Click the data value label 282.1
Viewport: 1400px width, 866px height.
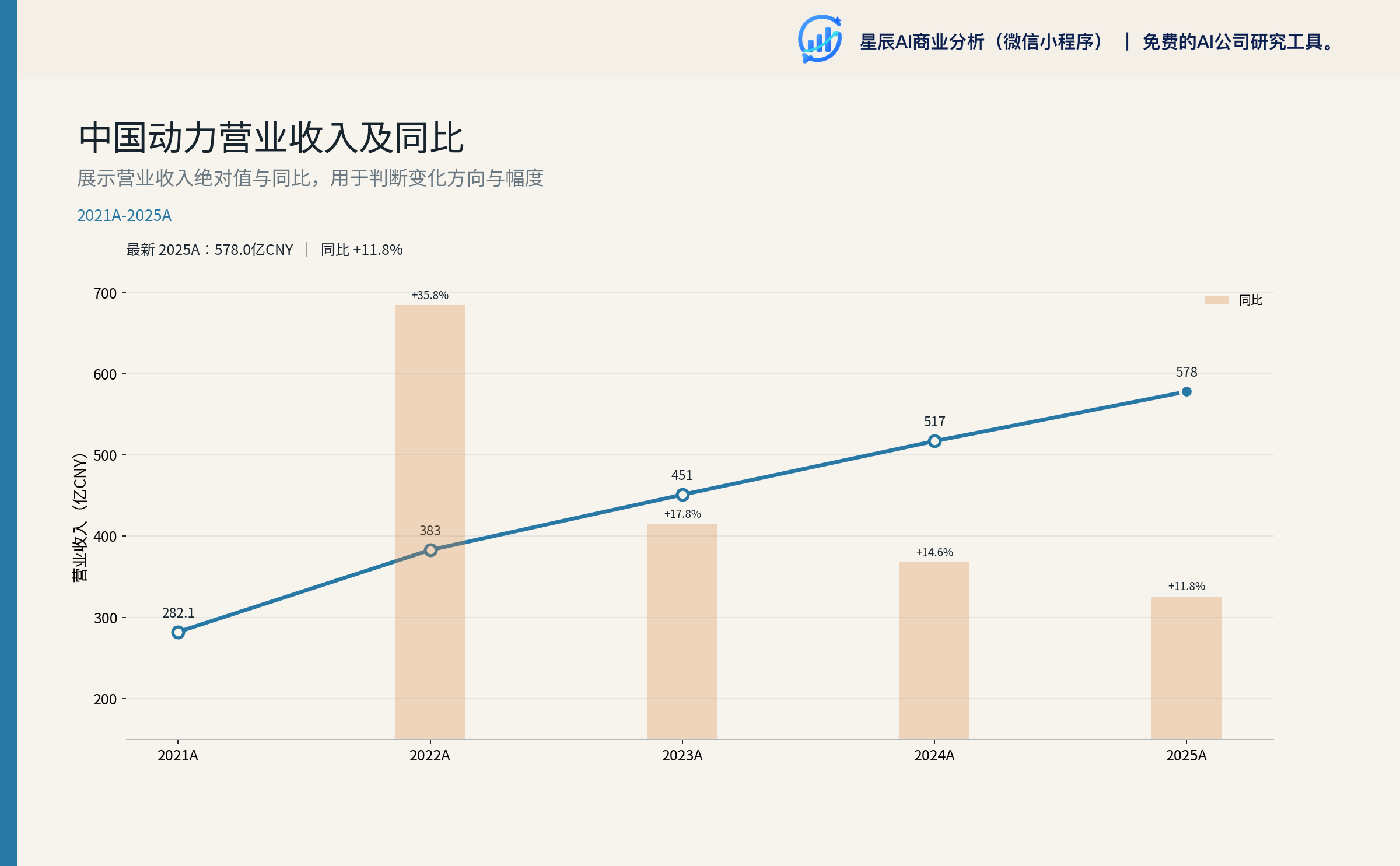[x=178, y=613]
